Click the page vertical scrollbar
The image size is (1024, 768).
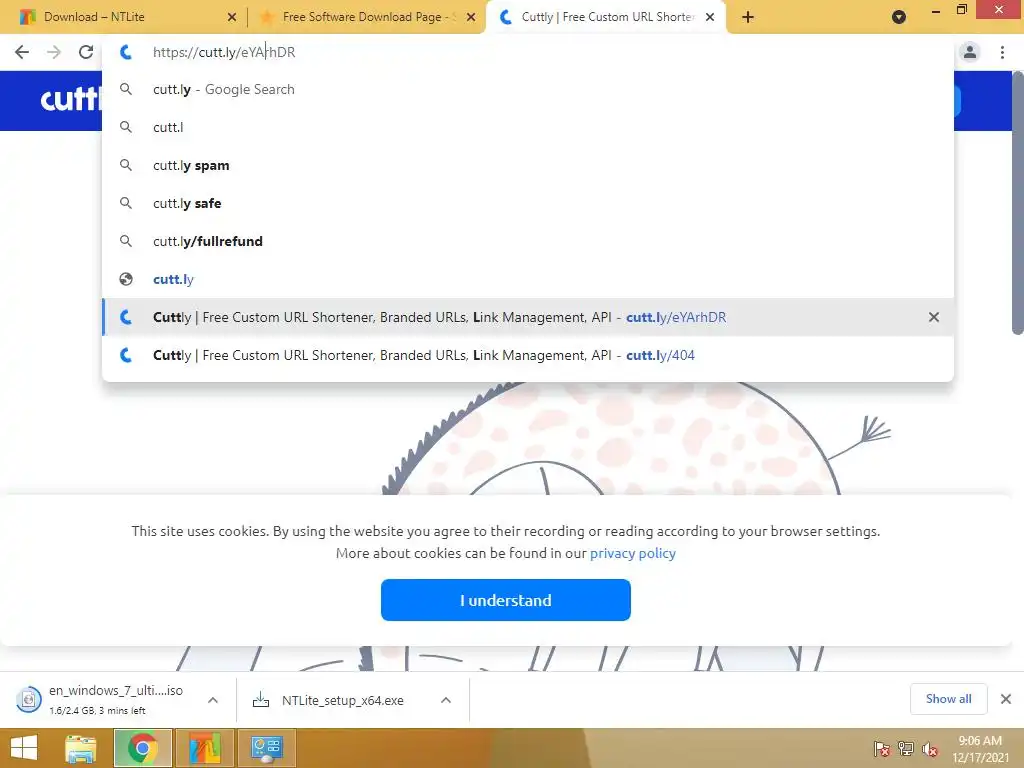(x=1017, y=202)
